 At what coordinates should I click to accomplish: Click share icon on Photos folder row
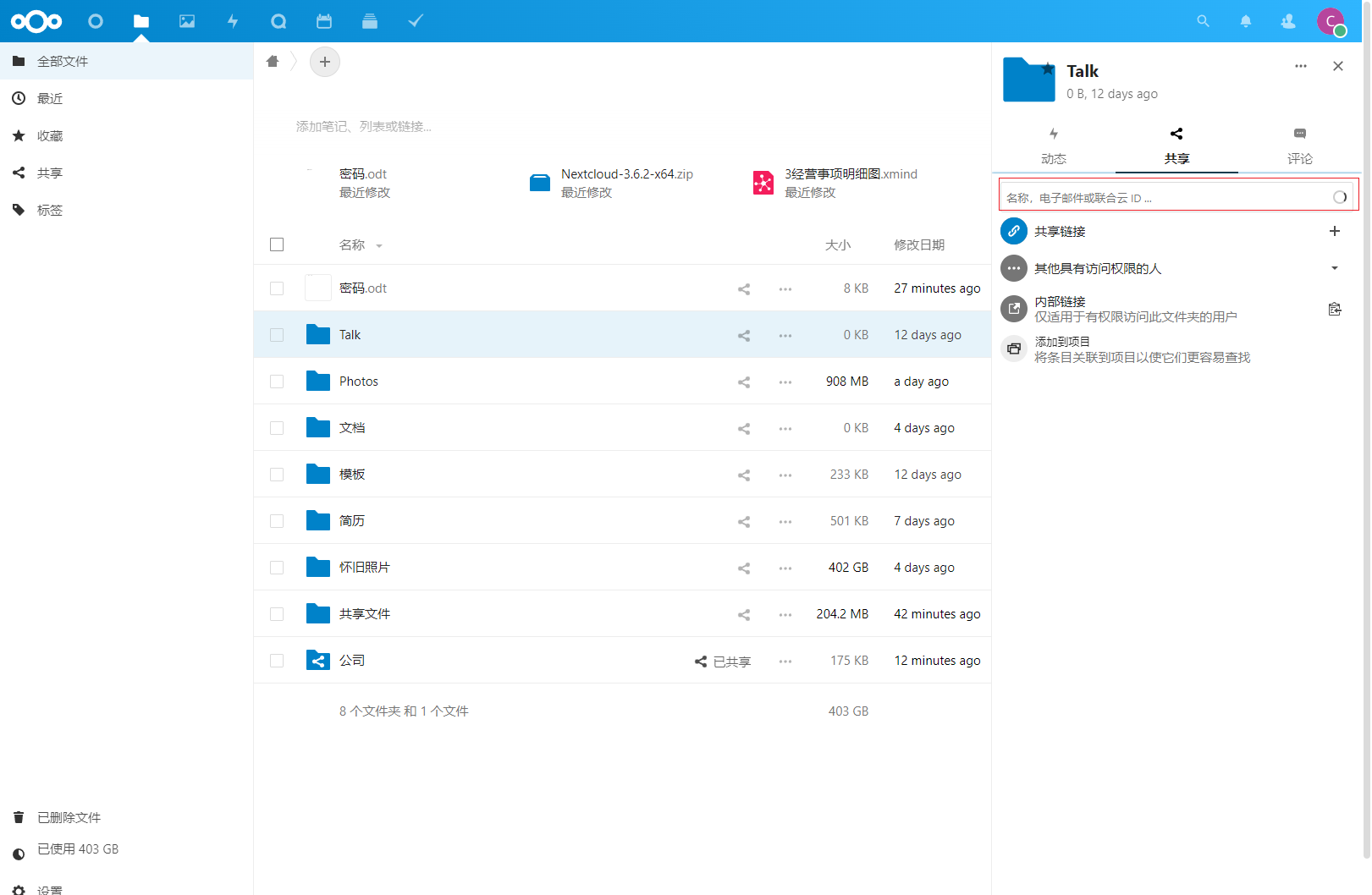[743, 382]
